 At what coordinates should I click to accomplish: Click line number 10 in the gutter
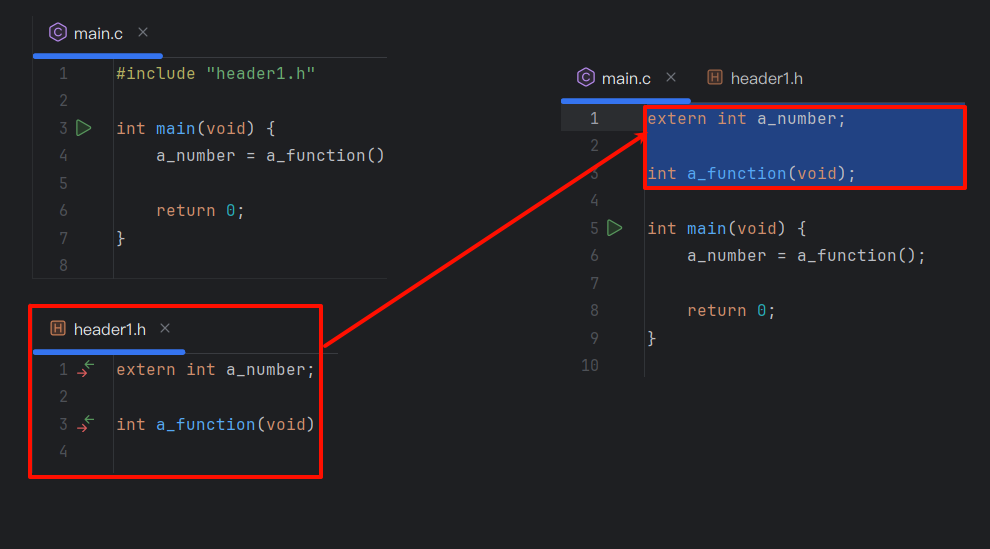(589, 365)
